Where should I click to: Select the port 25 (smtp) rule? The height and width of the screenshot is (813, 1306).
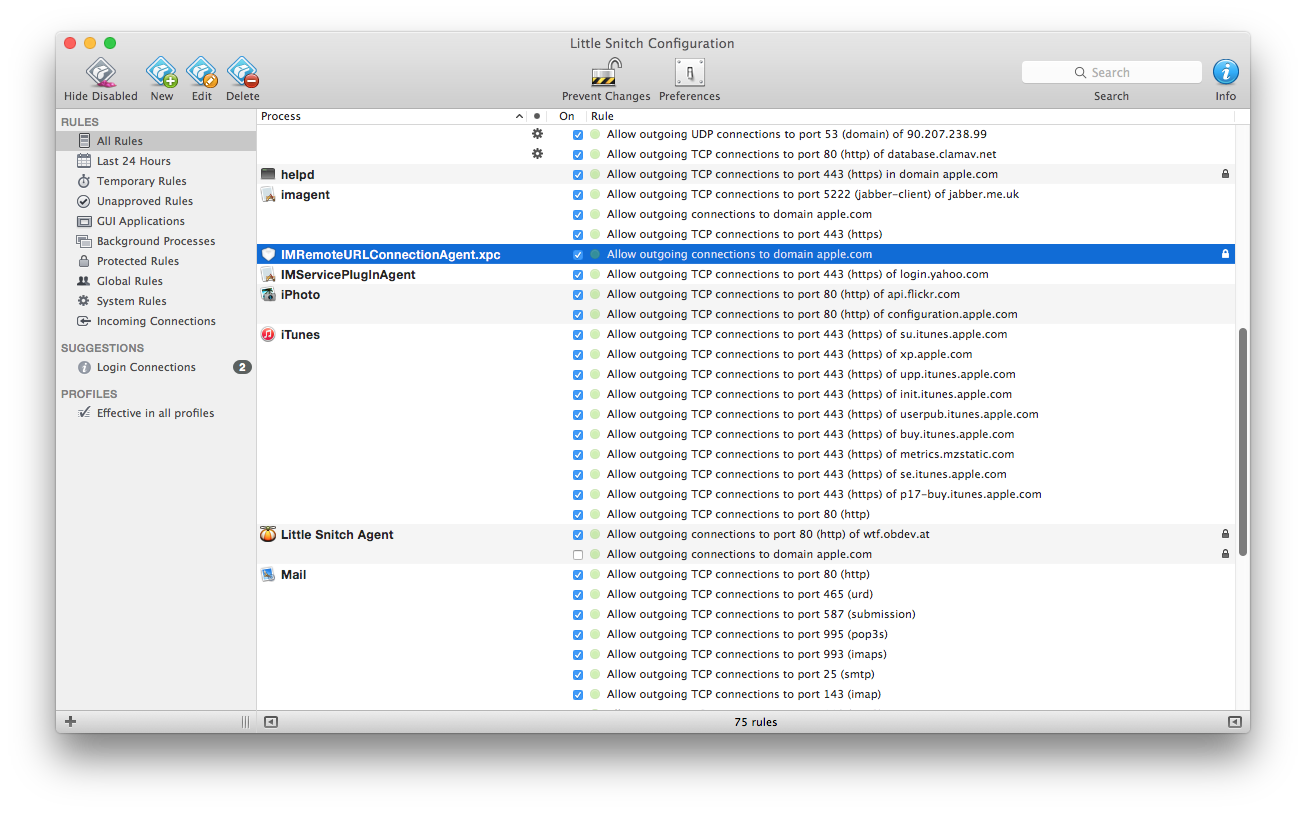coord(746,674)
